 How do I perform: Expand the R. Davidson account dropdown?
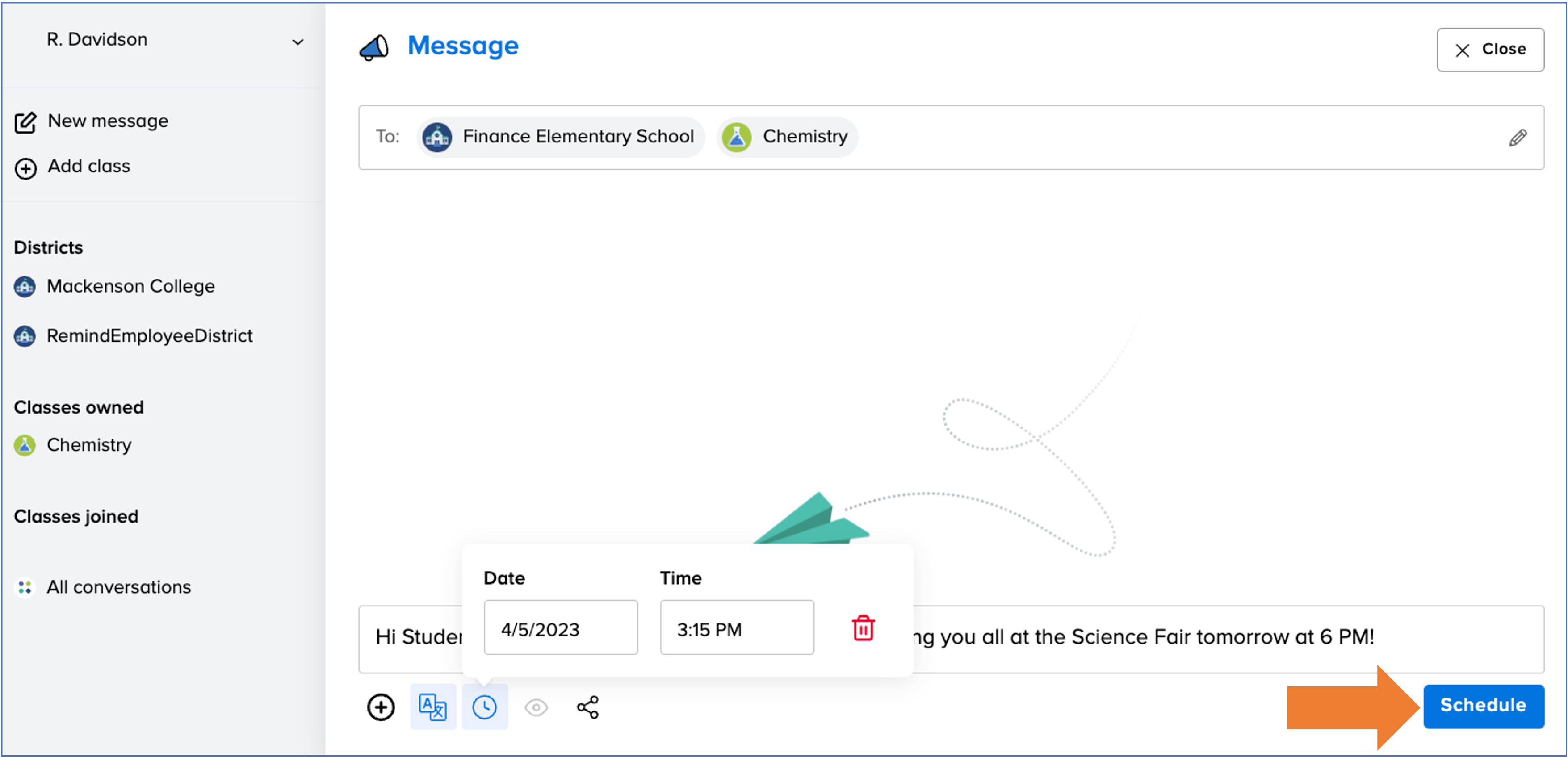click(x=297, y=42)
